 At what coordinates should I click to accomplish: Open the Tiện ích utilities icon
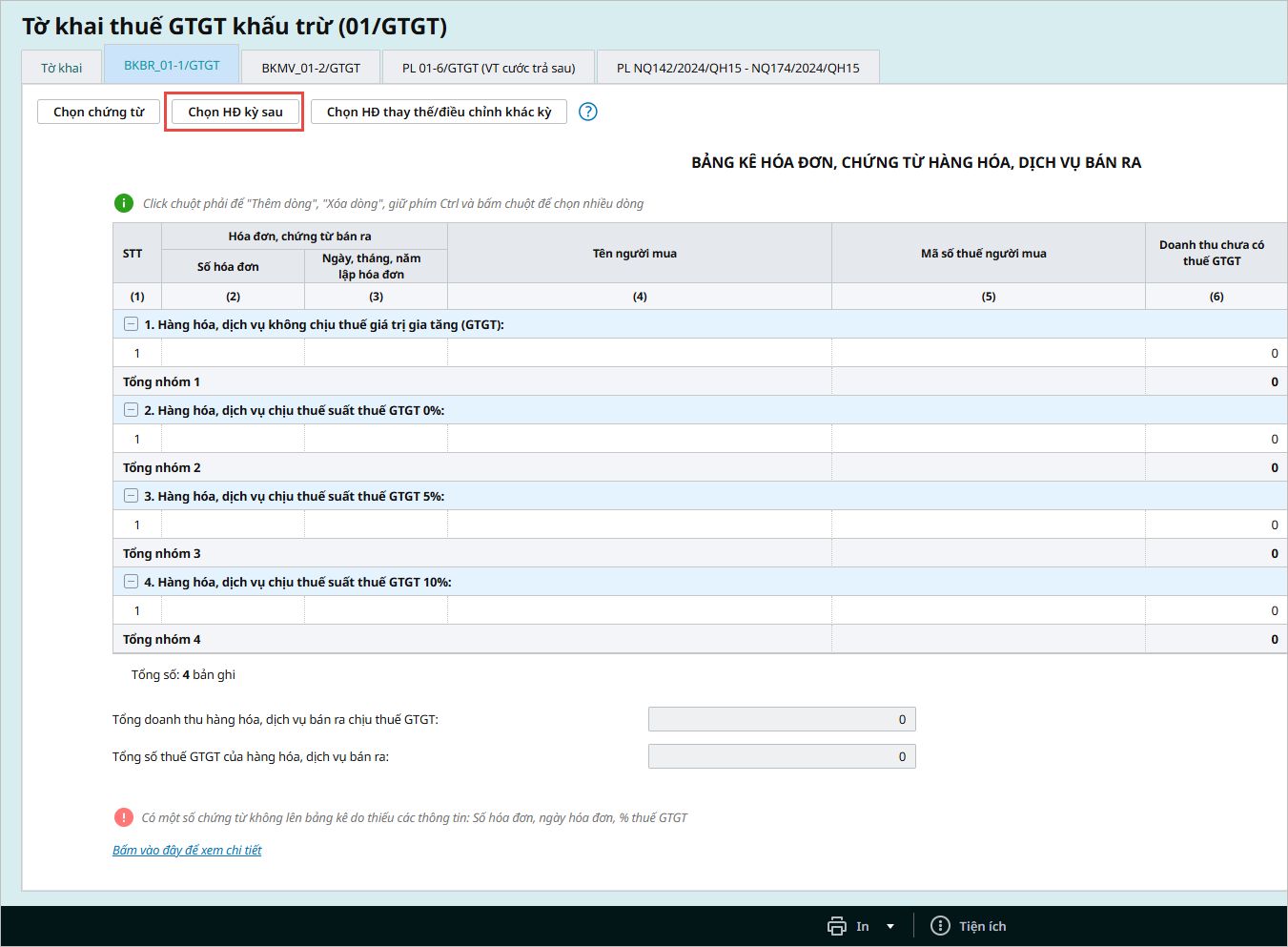[x=940, y=926]
